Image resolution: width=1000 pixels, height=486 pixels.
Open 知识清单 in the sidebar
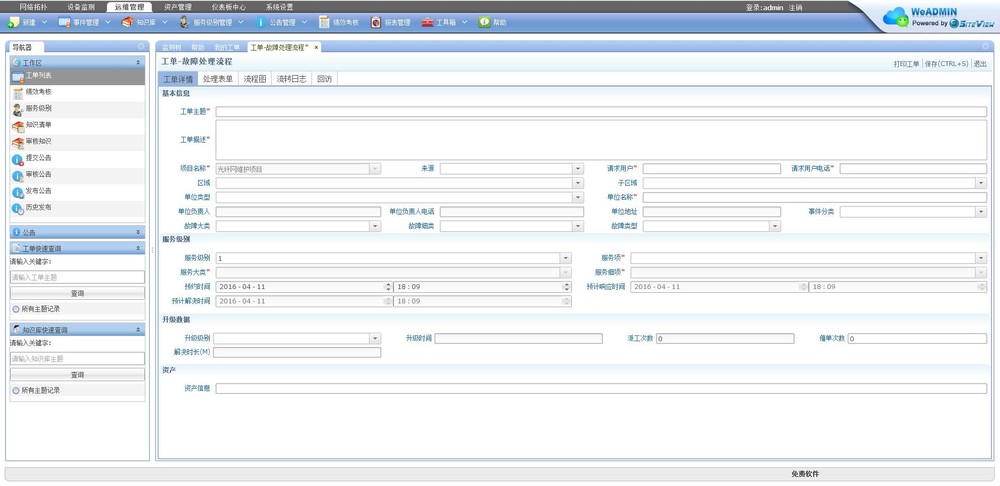click(x=38, y=125)
